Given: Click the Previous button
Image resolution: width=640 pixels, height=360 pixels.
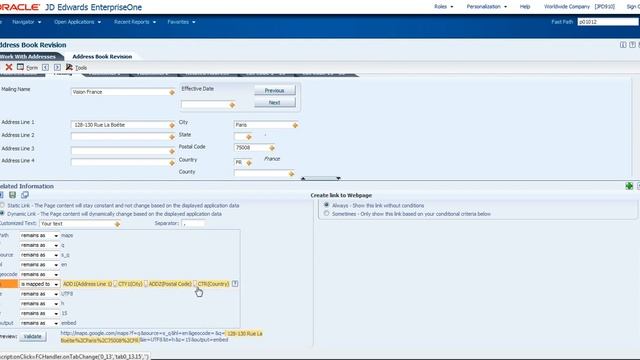Looking at the screenshot, I should pyautogui.click(x=275, y=90).
